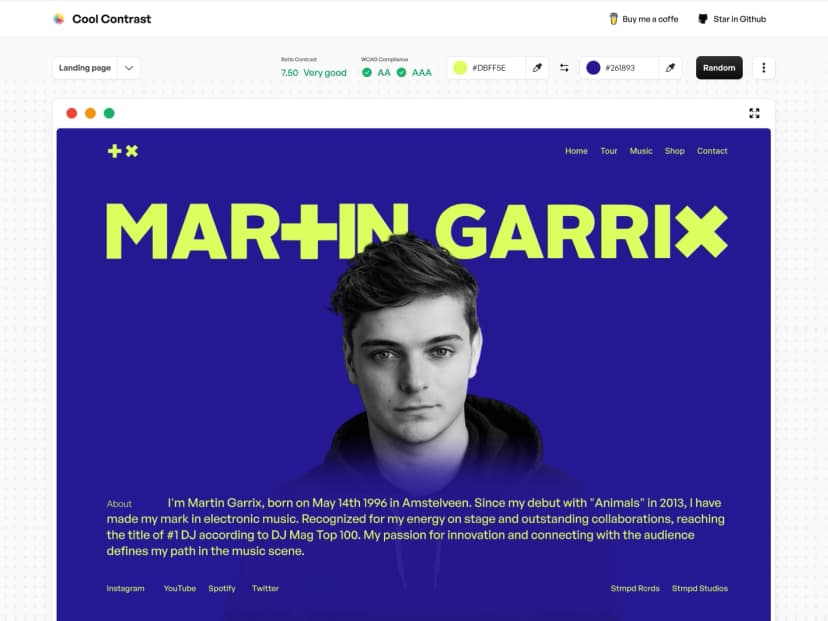Click the fullscreen expand icon in preview
Screen dimensions: 828x621
(x=754, y=113)
